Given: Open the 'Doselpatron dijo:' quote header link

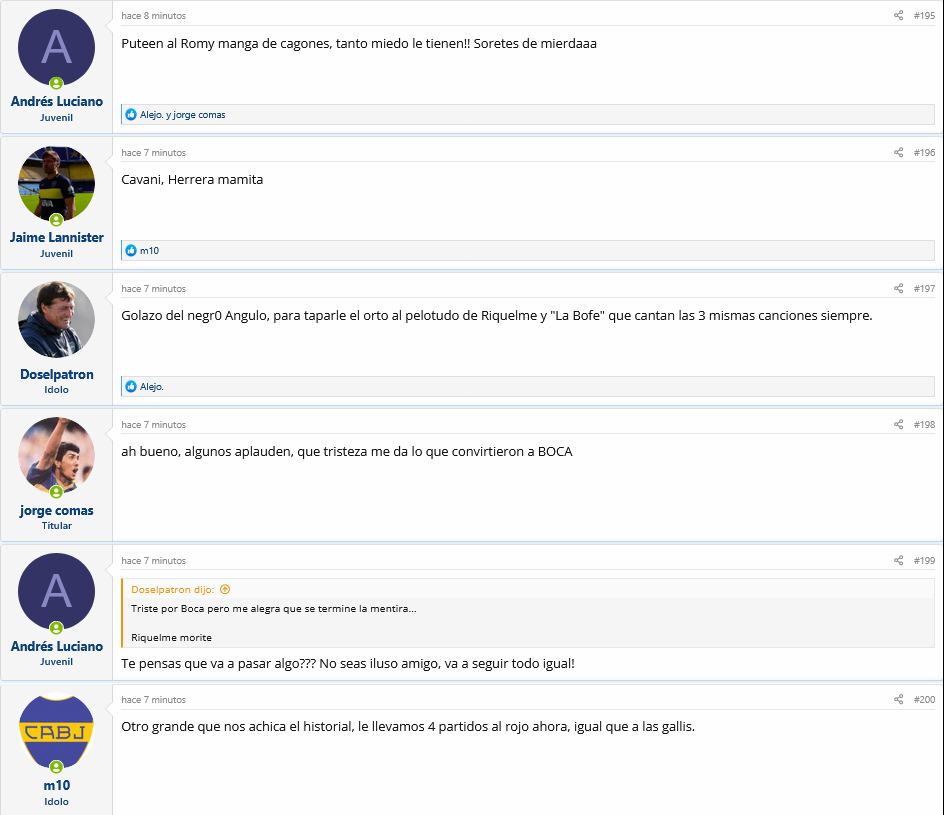Looking at the screenshot, I should click(172, 590).
